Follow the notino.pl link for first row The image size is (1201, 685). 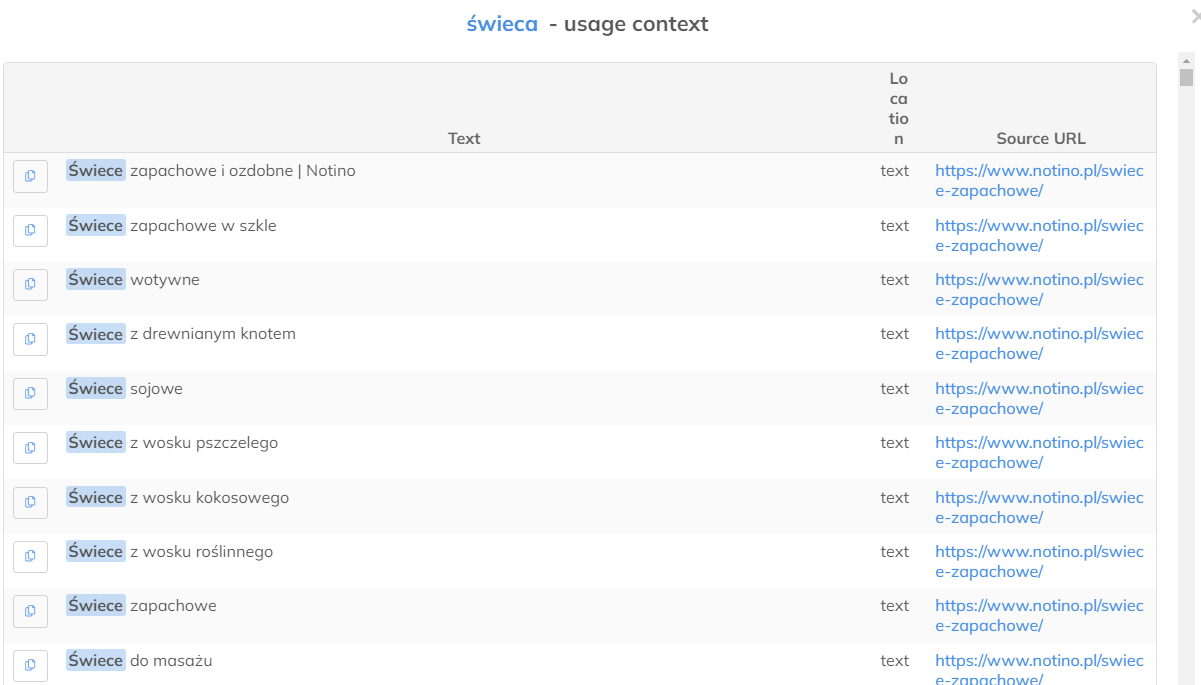1039,180
